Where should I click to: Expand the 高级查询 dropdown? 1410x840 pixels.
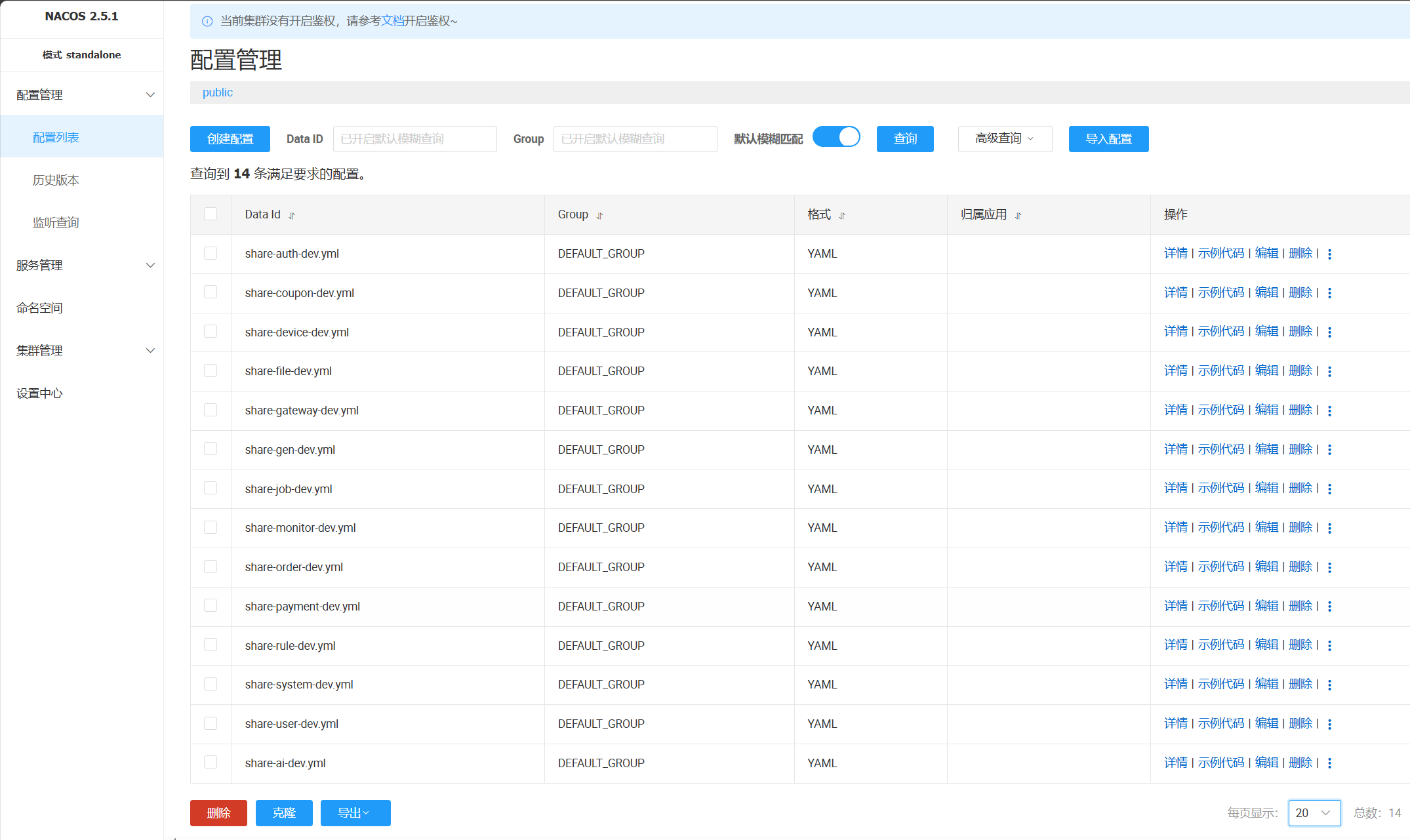[1005, 139]
